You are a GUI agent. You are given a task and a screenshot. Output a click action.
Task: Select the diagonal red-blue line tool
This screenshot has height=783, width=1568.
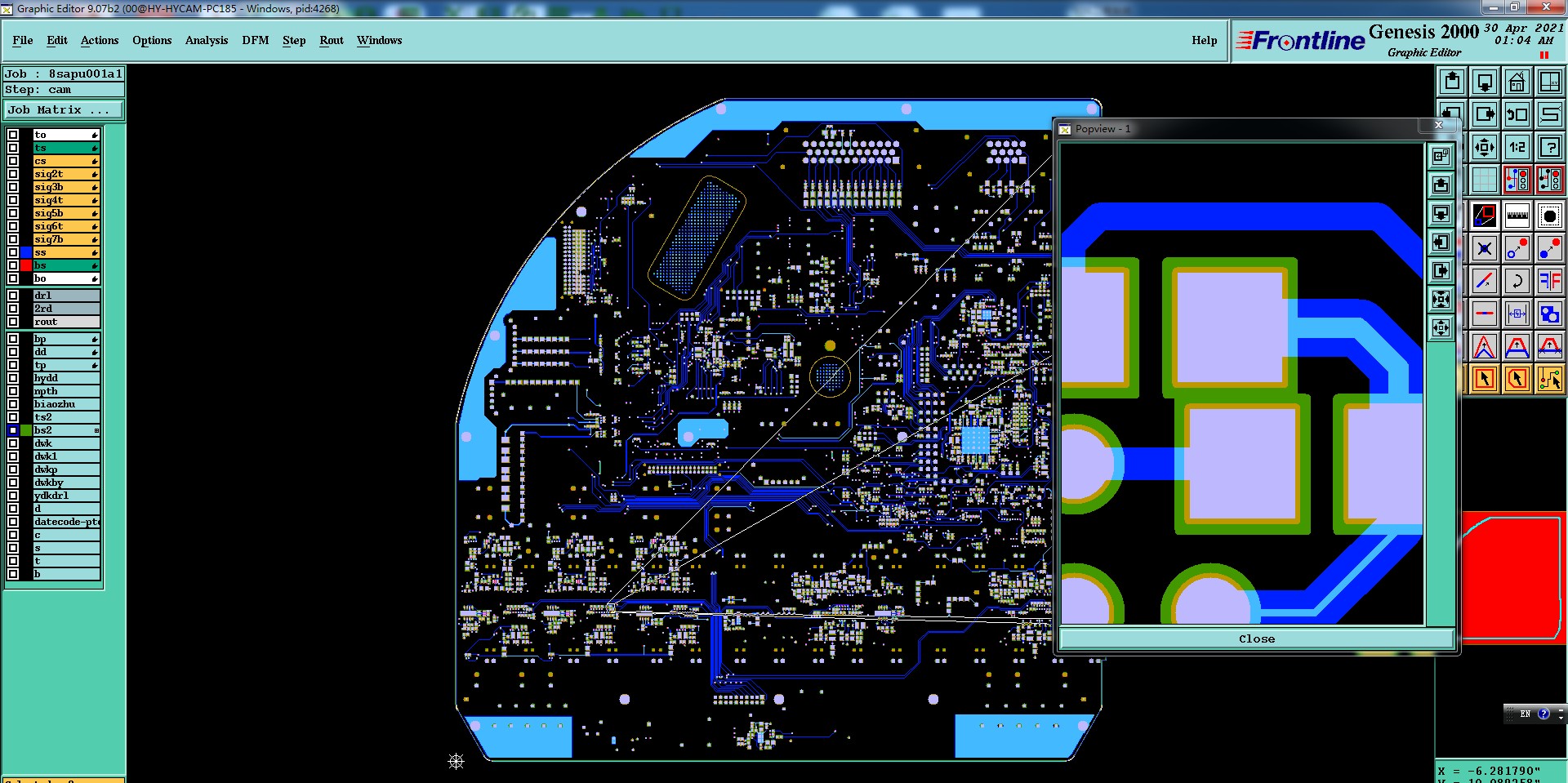point(1485,282)
